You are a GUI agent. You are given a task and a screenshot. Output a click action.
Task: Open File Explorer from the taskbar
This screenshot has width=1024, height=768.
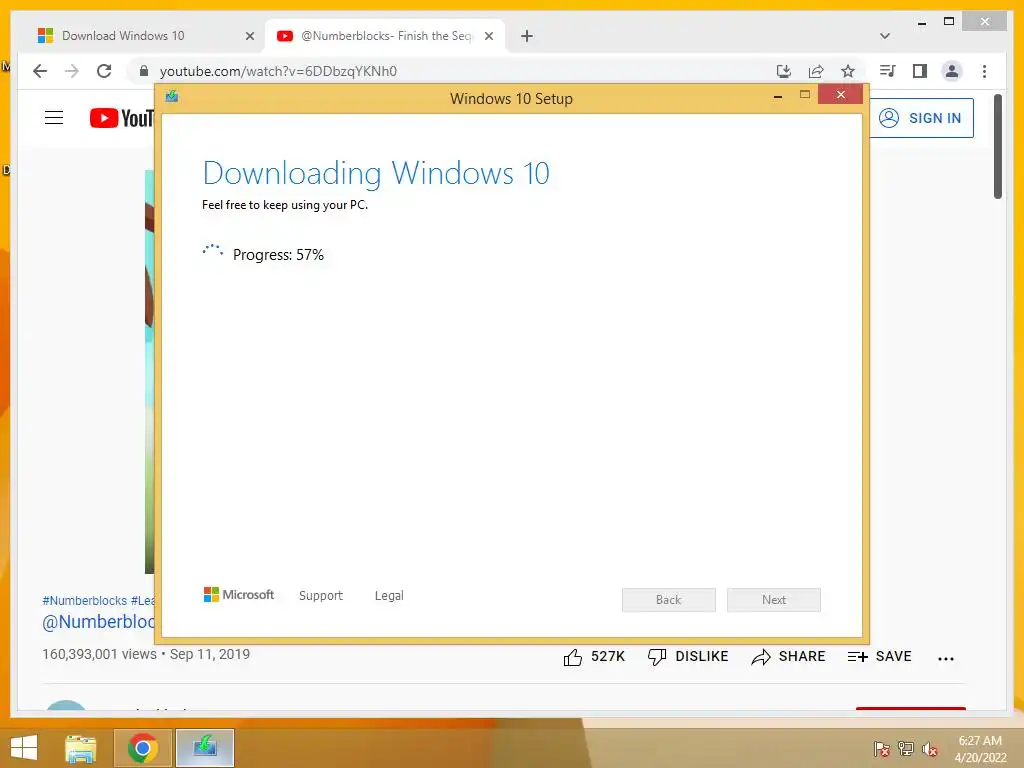[x=81, y=748]
